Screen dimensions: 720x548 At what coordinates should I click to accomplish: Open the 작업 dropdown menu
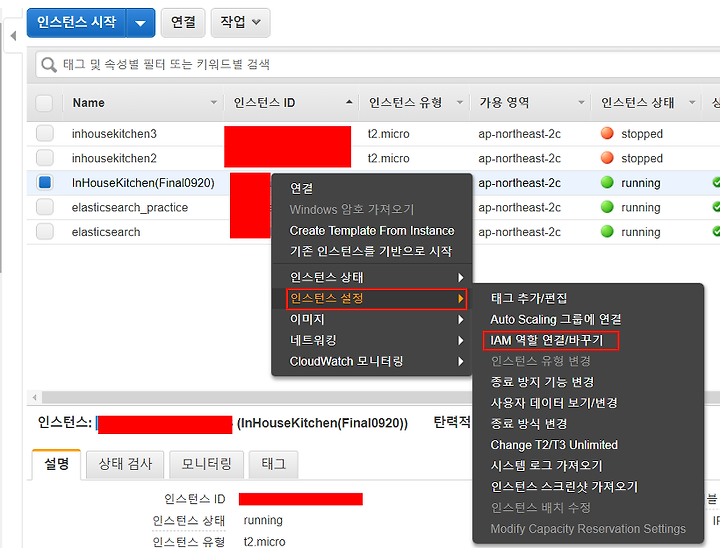tap(240, 23)
